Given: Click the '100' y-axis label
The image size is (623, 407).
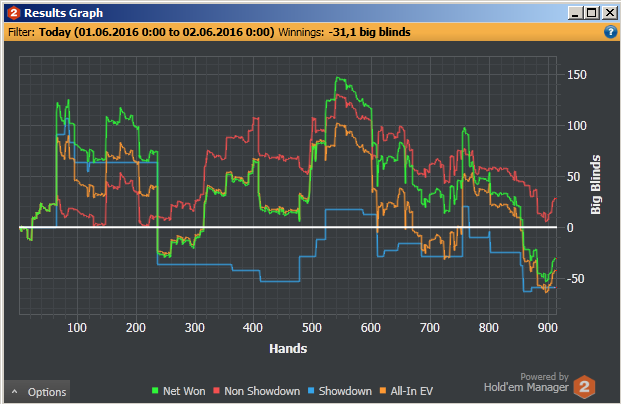Looking at the screenshot, I should [577, 126].
